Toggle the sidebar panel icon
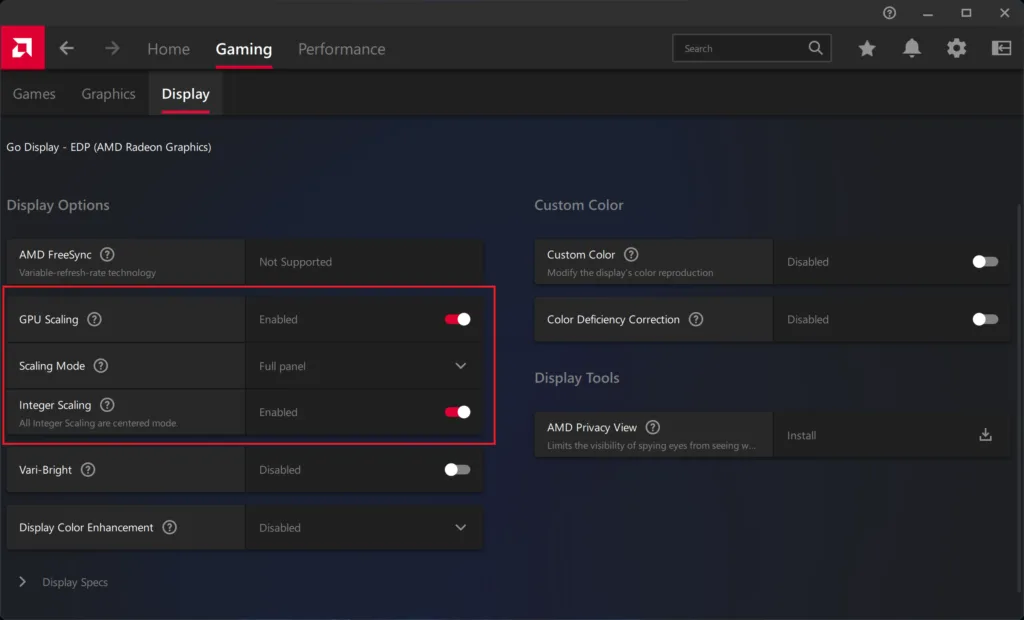 pos(1001,48)
